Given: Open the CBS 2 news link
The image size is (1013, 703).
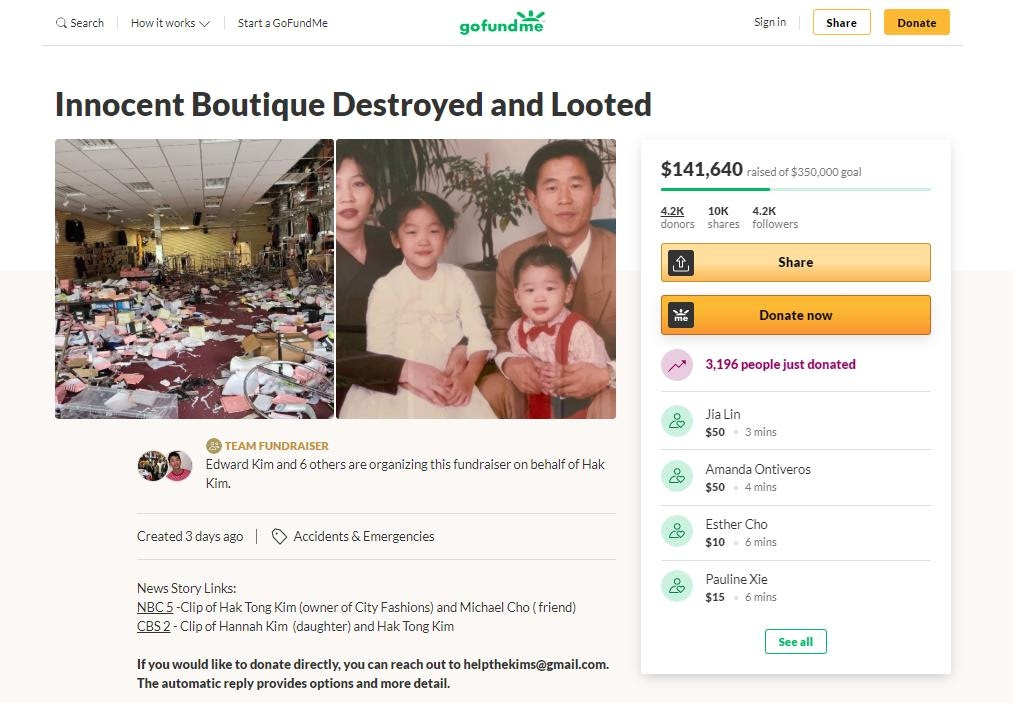Looking at the screenshot, I should click(154, 626).
